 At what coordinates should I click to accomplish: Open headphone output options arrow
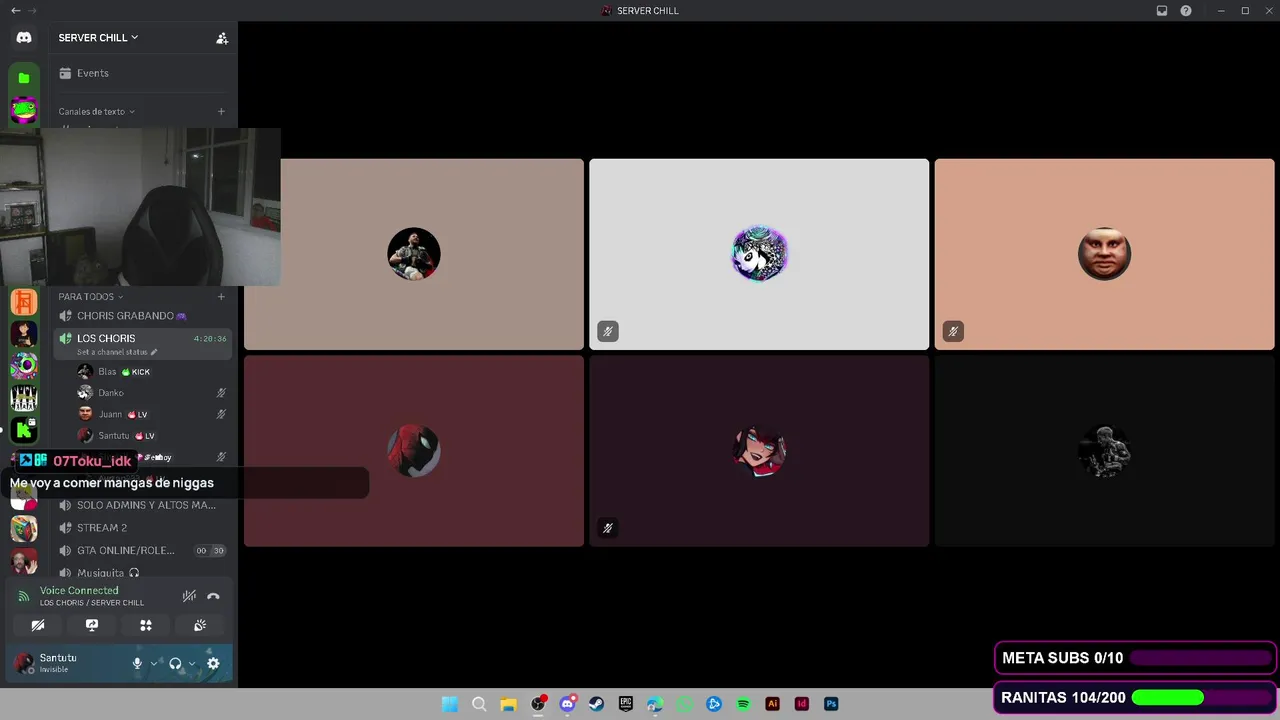191,663
